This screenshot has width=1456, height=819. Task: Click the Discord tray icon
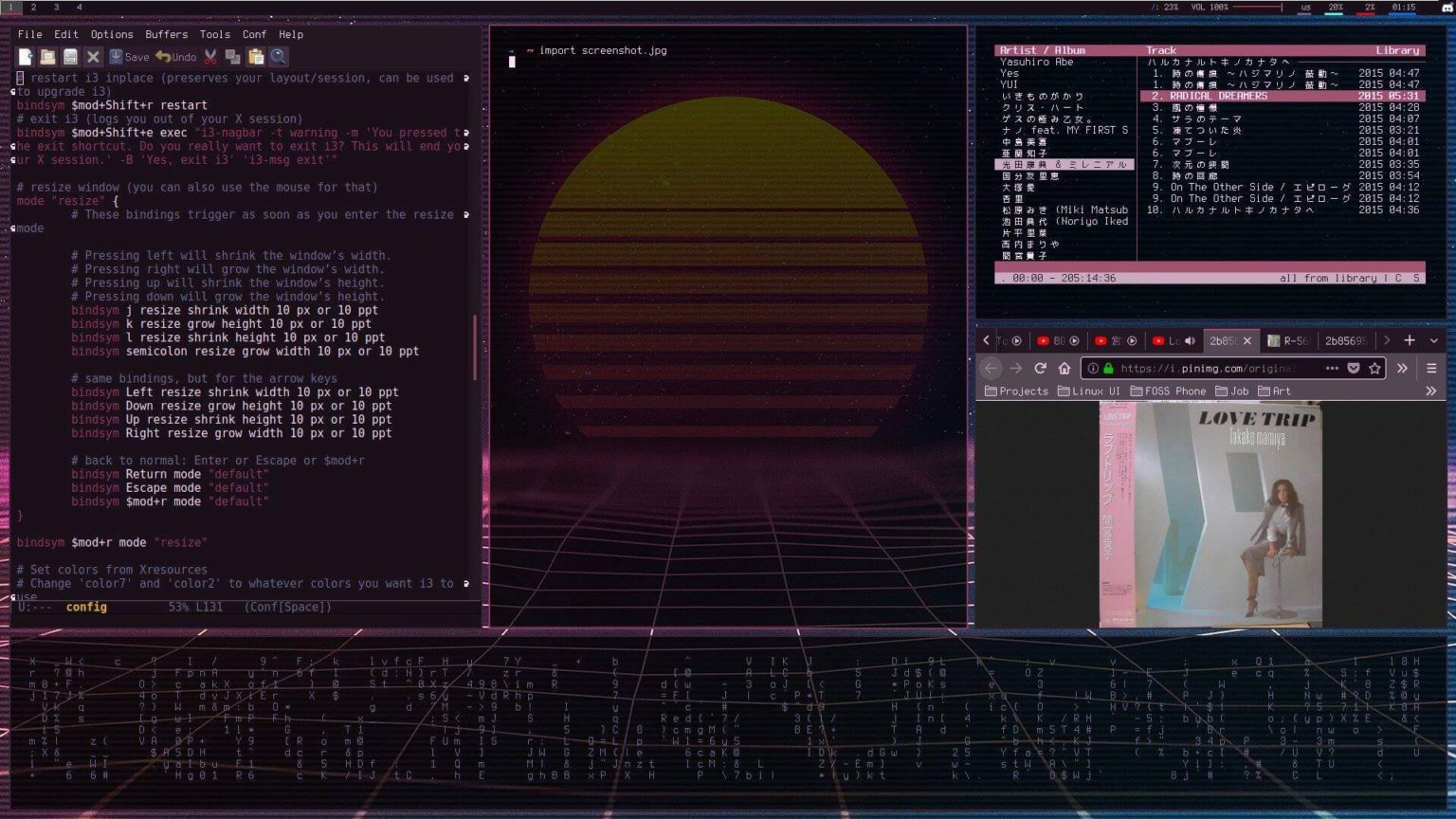coord(1447,7)
